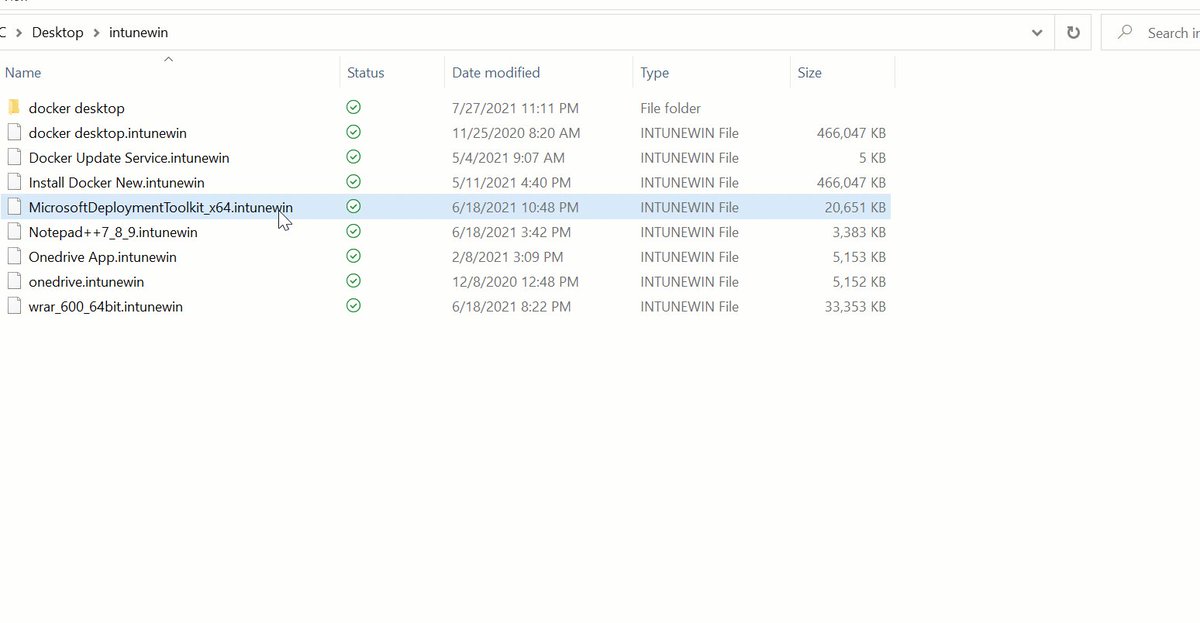
Task: Click date 5/11/2021 4:40 PM
Action: (511, 183)
